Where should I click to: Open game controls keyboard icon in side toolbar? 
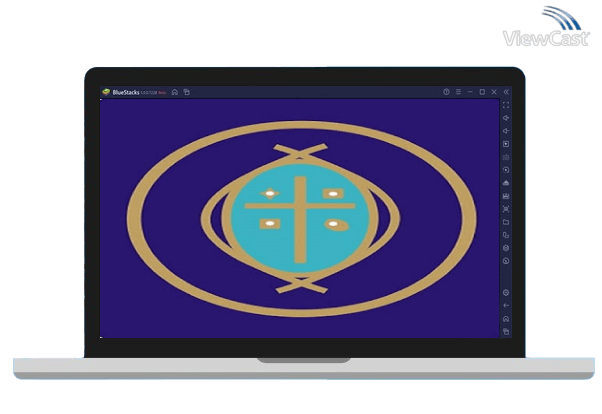(x=506, y=157)
